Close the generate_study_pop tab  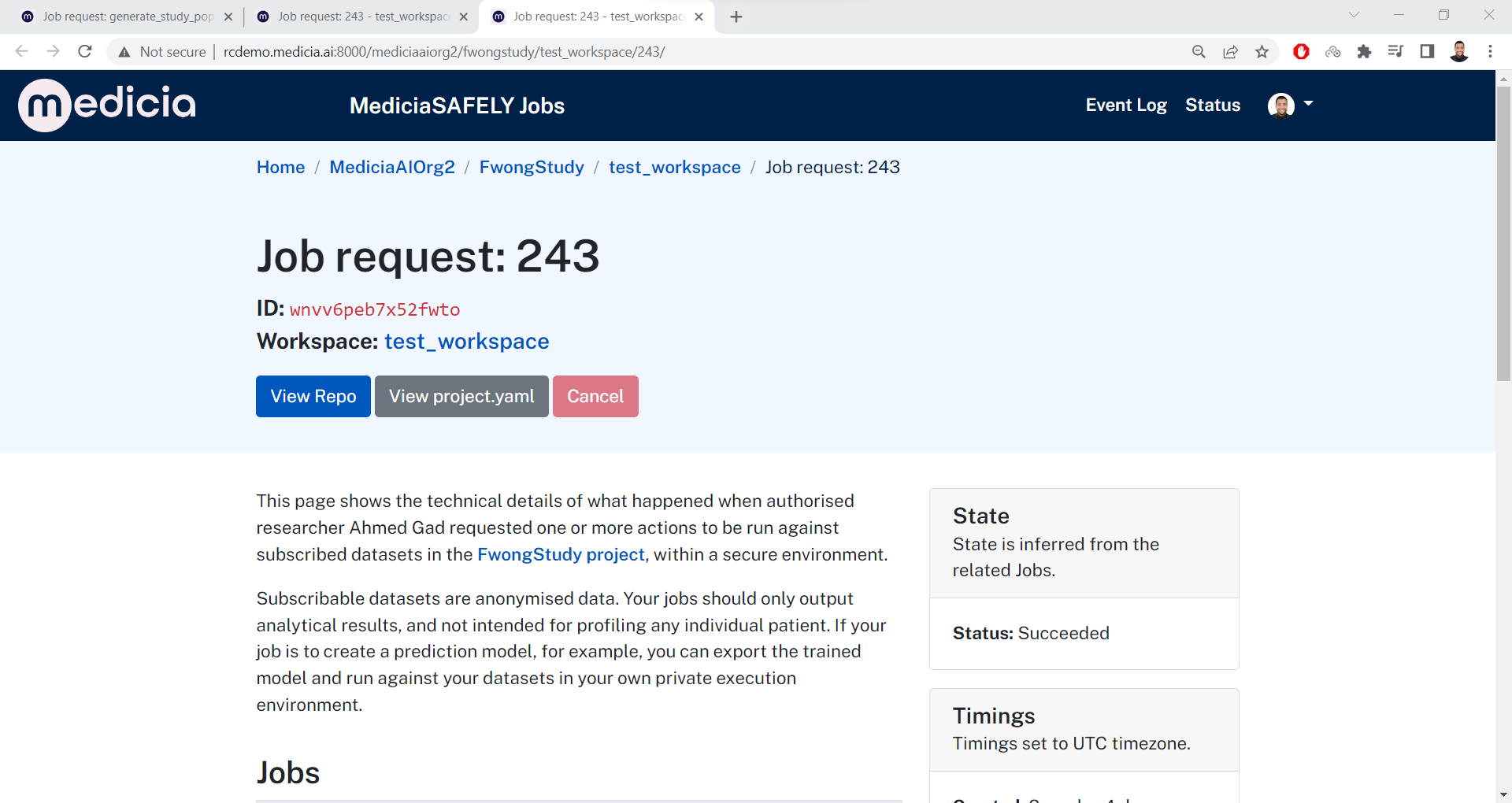pyautogui.click(x=228, y=17)
